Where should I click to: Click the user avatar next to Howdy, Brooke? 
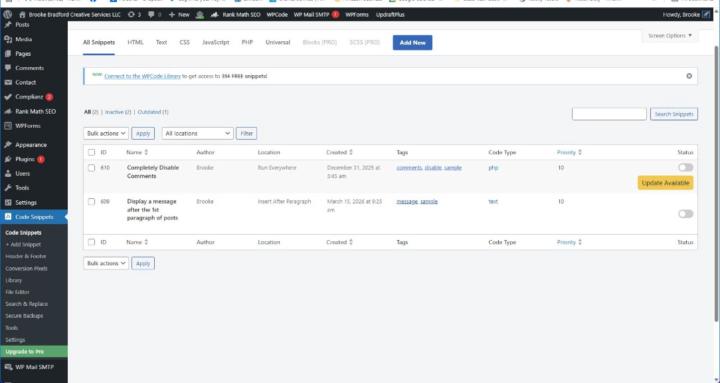(706, 15)
